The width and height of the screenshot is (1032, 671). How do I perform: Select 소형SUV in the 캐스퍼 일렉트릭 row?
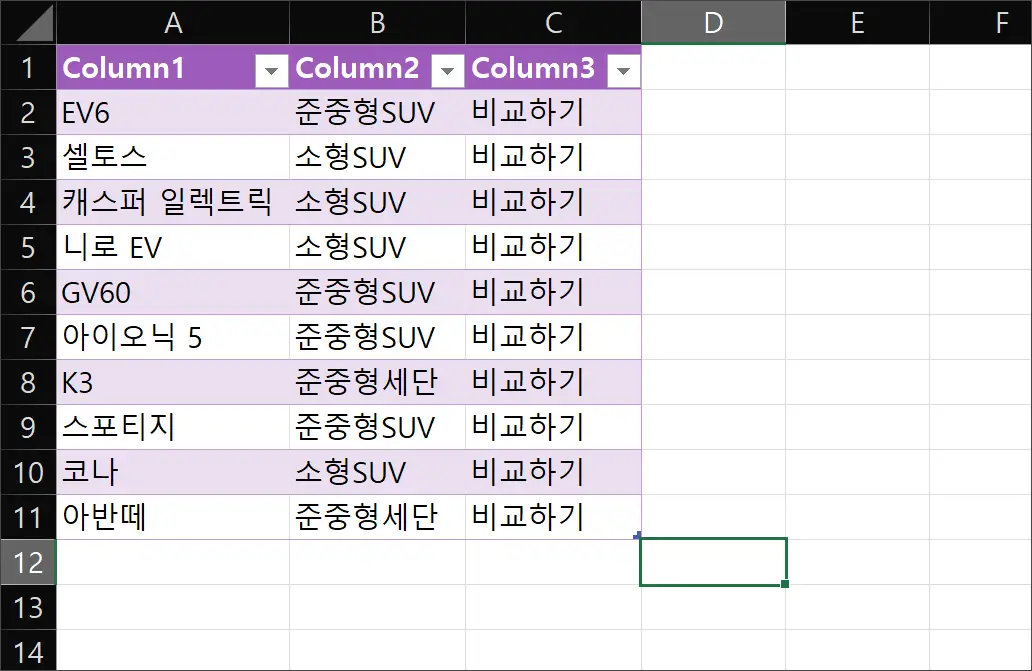click(x=377, y=202)
